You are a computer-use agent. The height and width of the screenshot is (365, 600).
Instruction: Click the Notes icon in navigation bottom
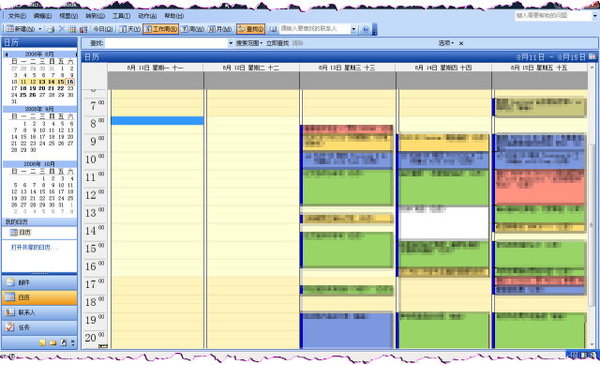43,343
